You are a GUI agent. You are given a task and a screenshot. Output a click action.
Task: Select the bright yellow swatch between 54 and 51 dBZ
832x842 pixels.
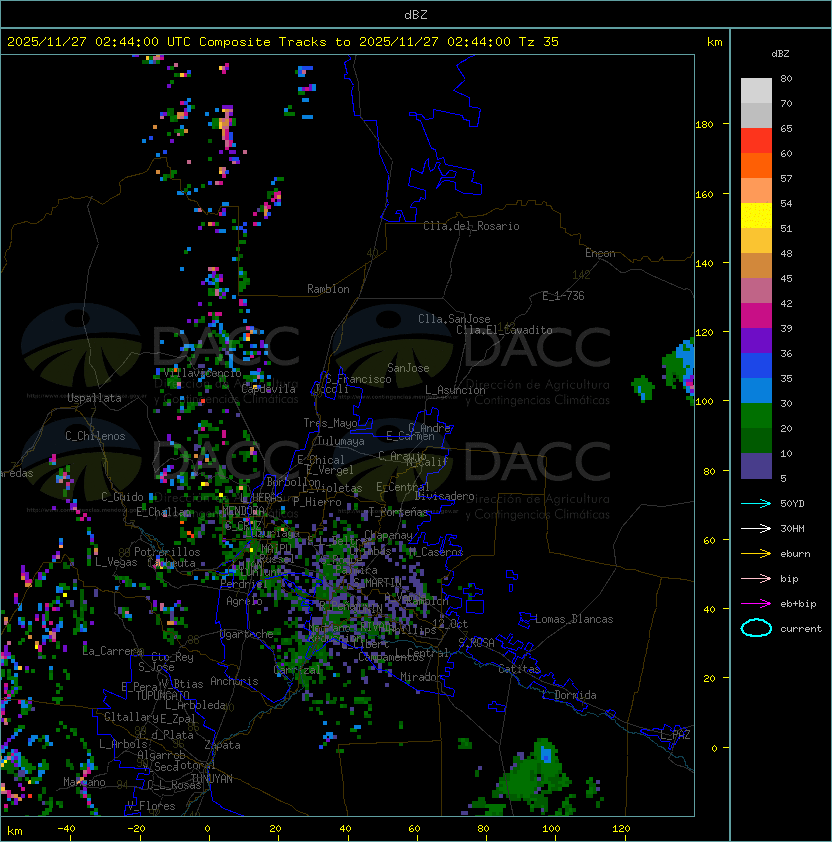[756, 216]
